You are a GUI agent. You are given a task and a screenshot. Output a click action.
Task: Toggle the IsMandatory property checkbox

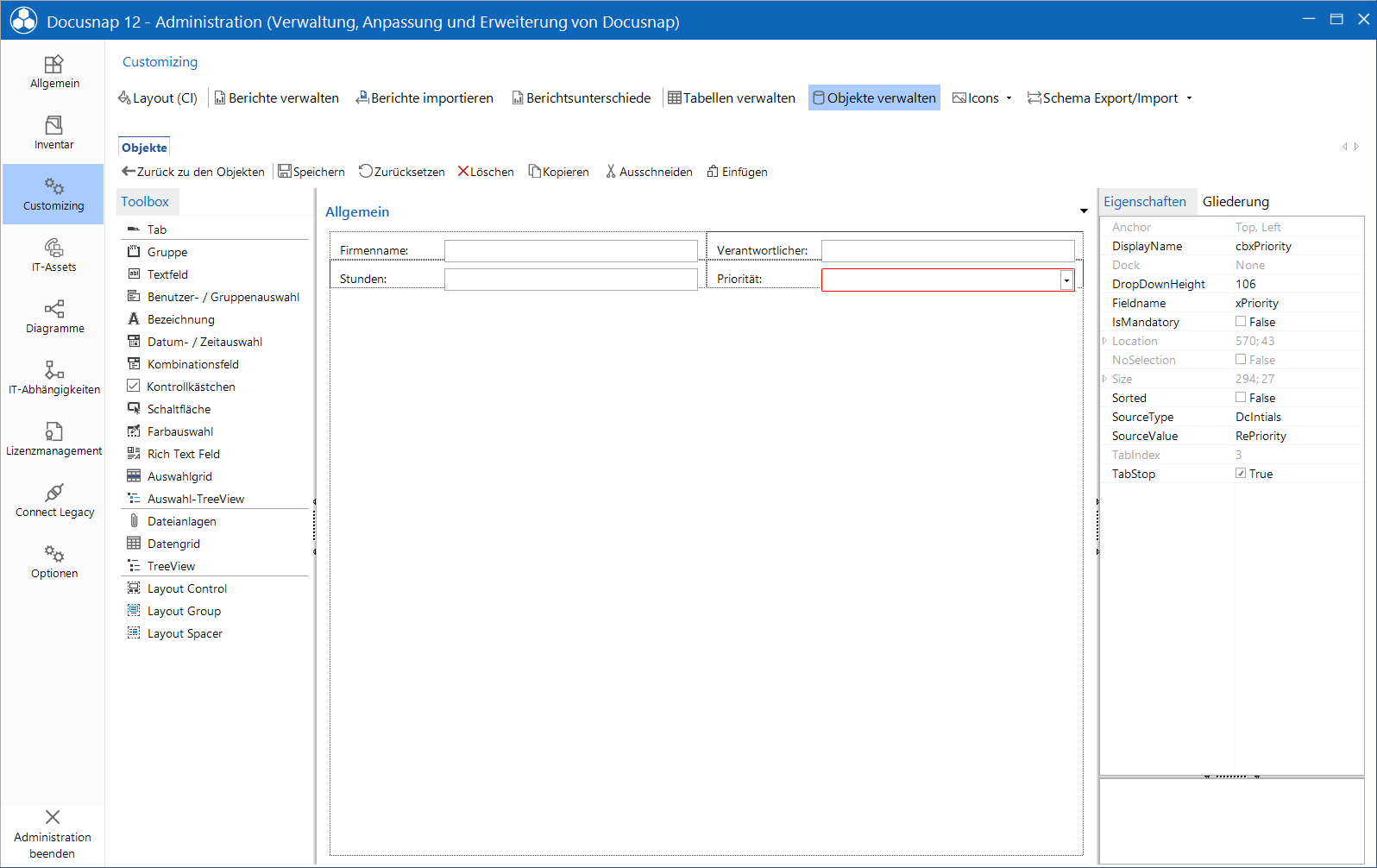click(1241, 321)
